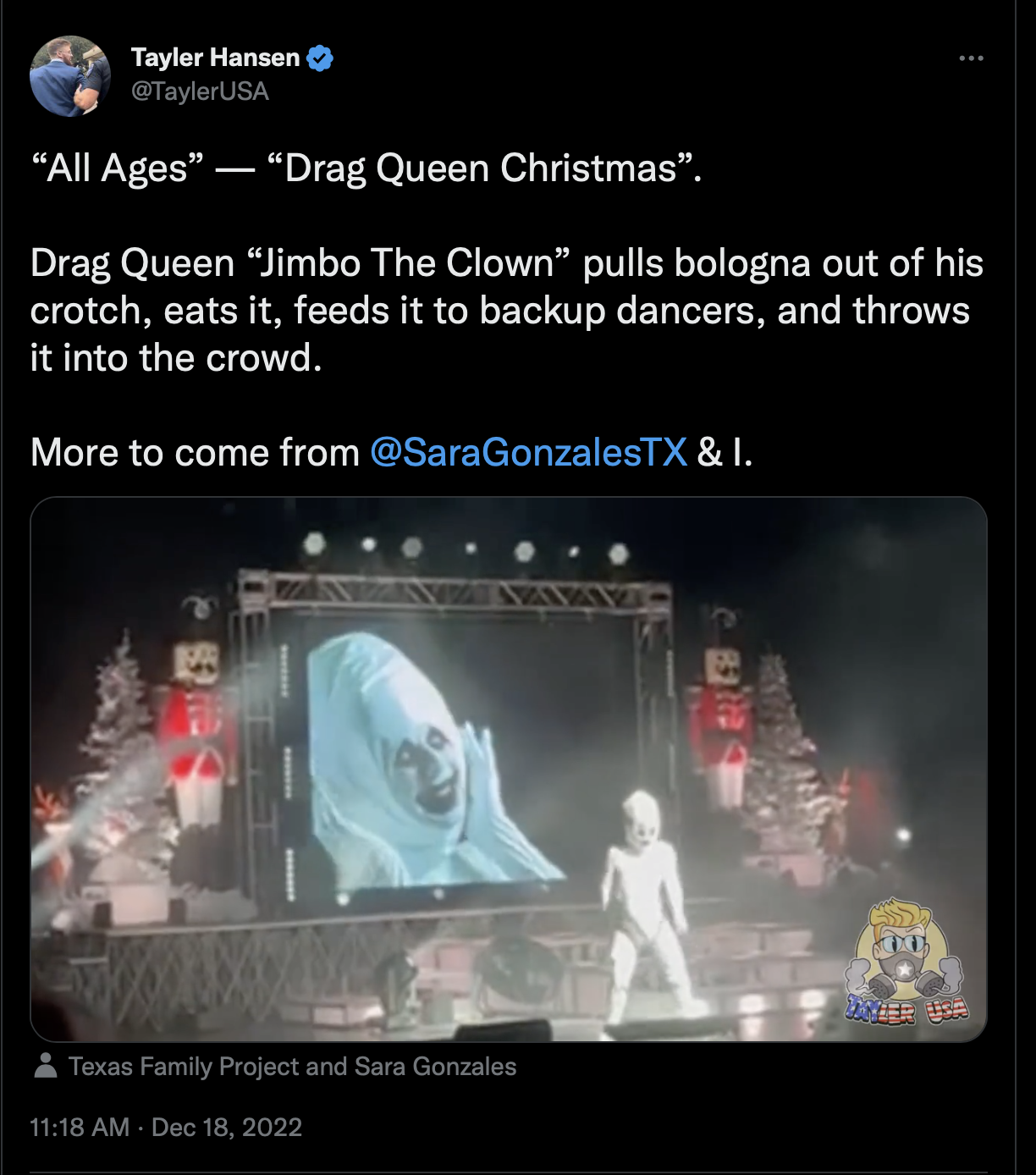Screen dimensions: 1036x1175
Task: Click the Dec 18, 2022 date
Action: 227,1128
